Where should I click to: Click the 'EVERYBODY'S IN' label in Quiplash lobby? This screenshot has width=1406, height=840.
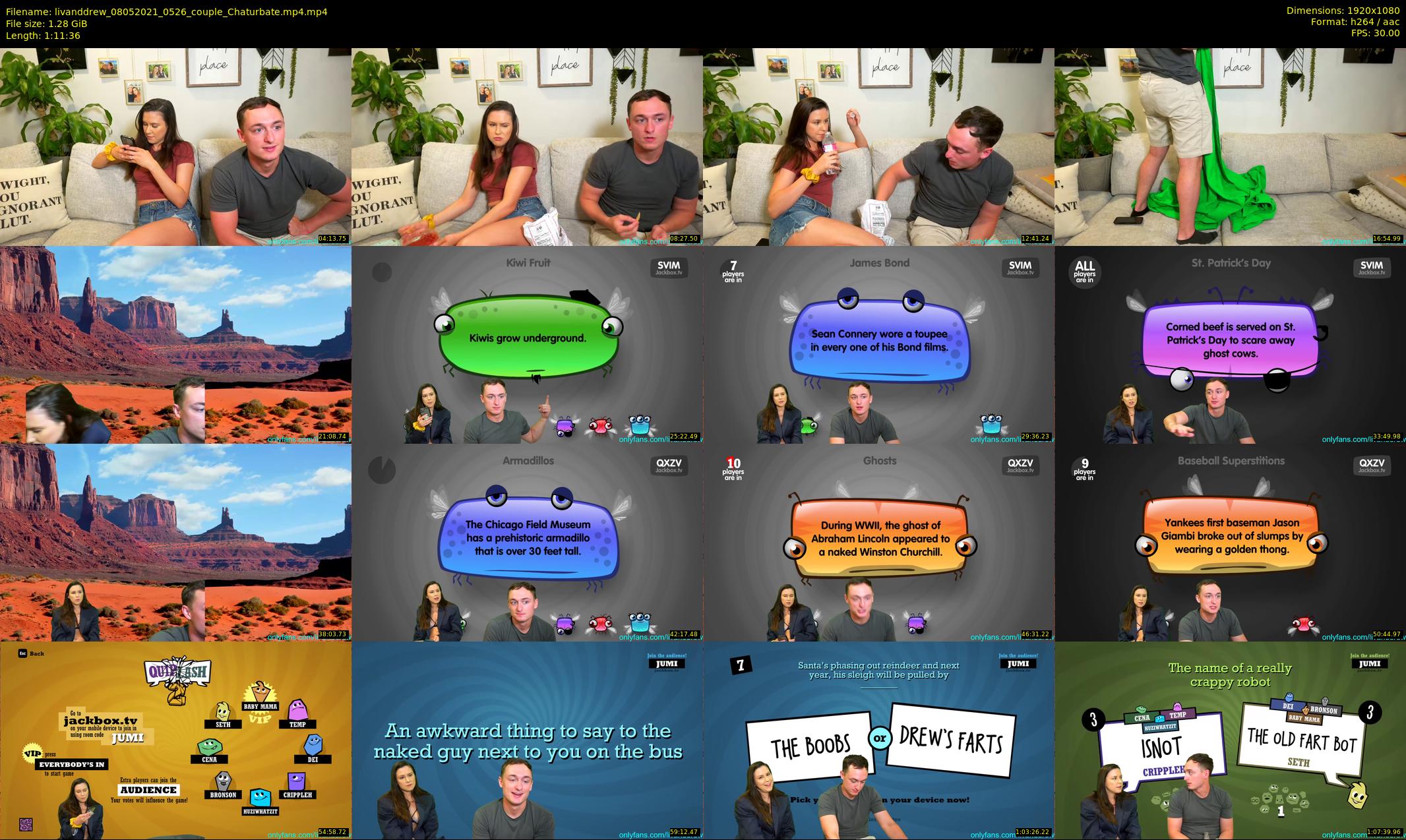72,765
